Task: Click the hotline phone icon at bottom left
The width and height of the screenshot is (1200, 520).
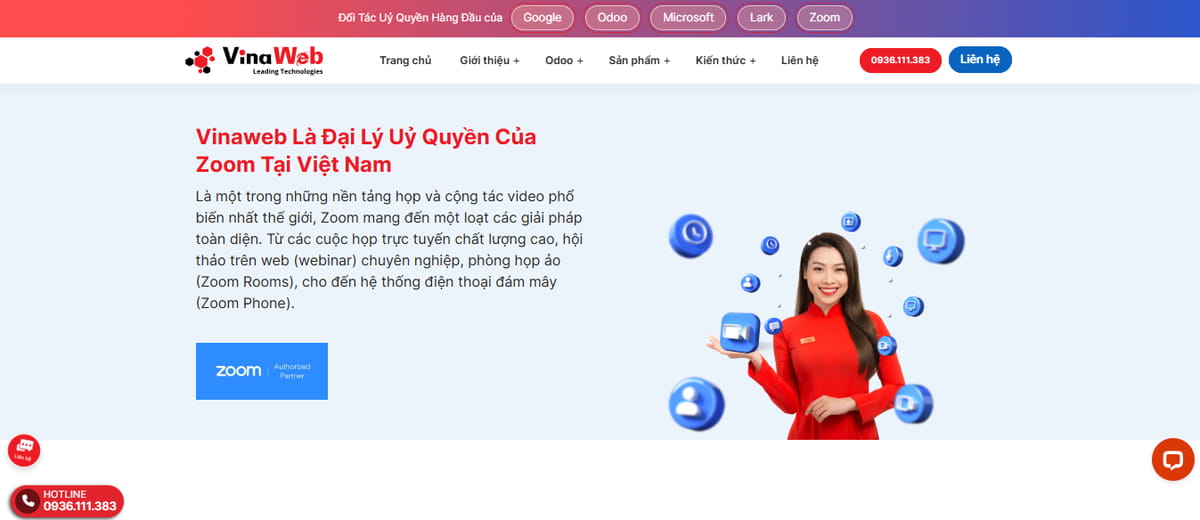Action: coord(28,500)
